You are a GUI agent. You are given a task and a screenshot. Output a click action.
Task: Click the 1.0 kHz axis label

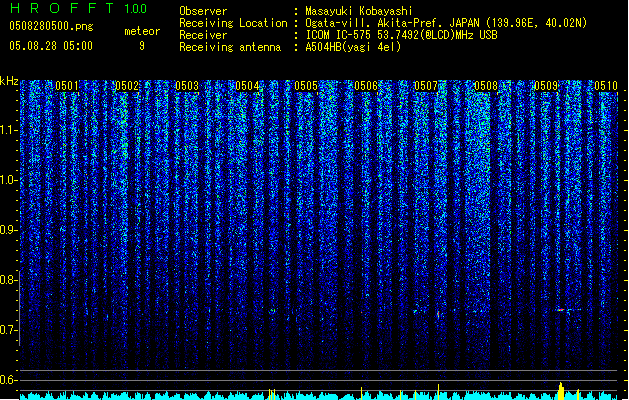pyautogui.click(x=9, y=180)
